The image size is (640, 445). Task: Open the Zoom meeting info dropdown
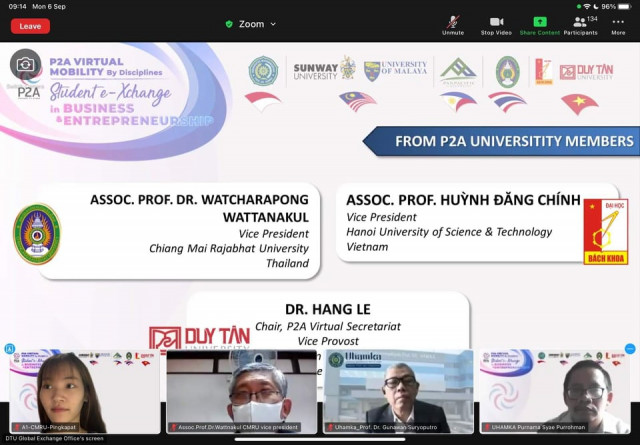[251, 24]
